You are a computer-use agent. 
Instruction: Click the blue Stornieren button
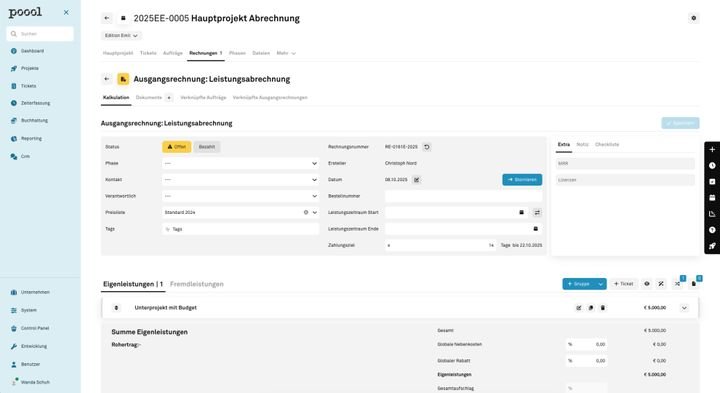point(522,180)
